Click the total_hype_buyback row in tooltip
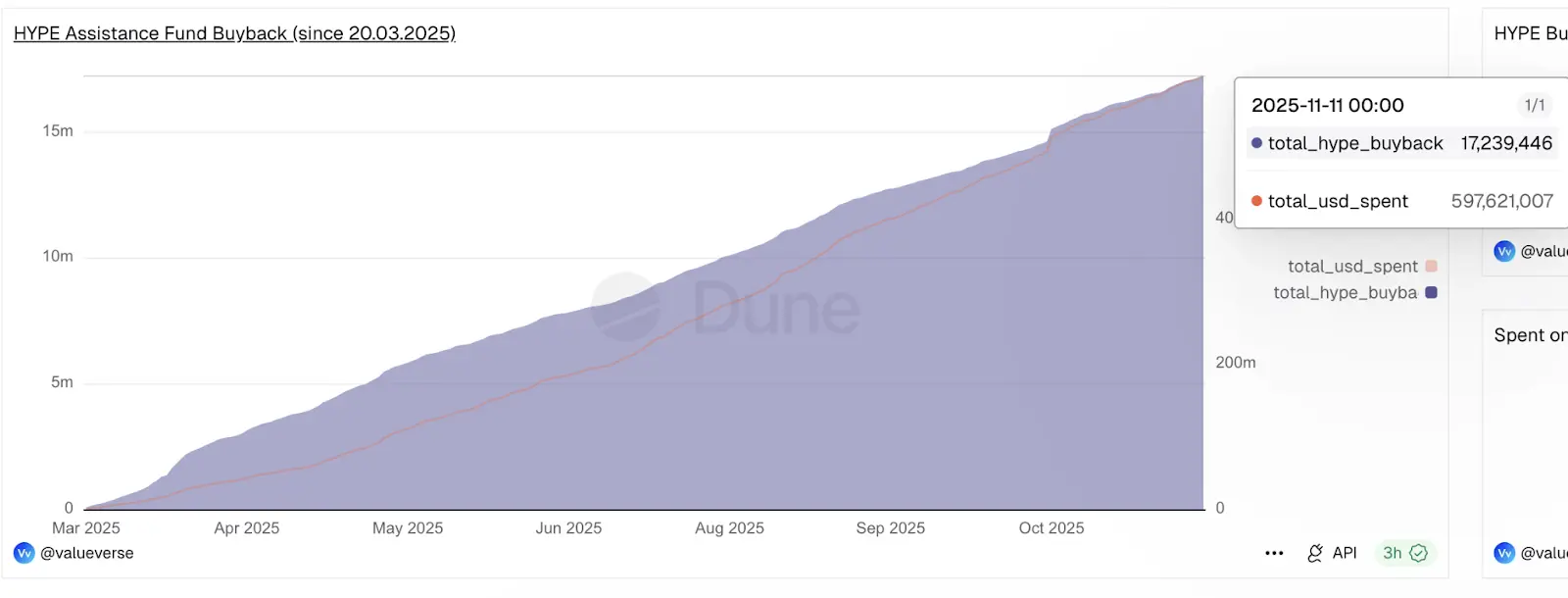This screenshot has height=598, width=1568. pos(1401,143)
